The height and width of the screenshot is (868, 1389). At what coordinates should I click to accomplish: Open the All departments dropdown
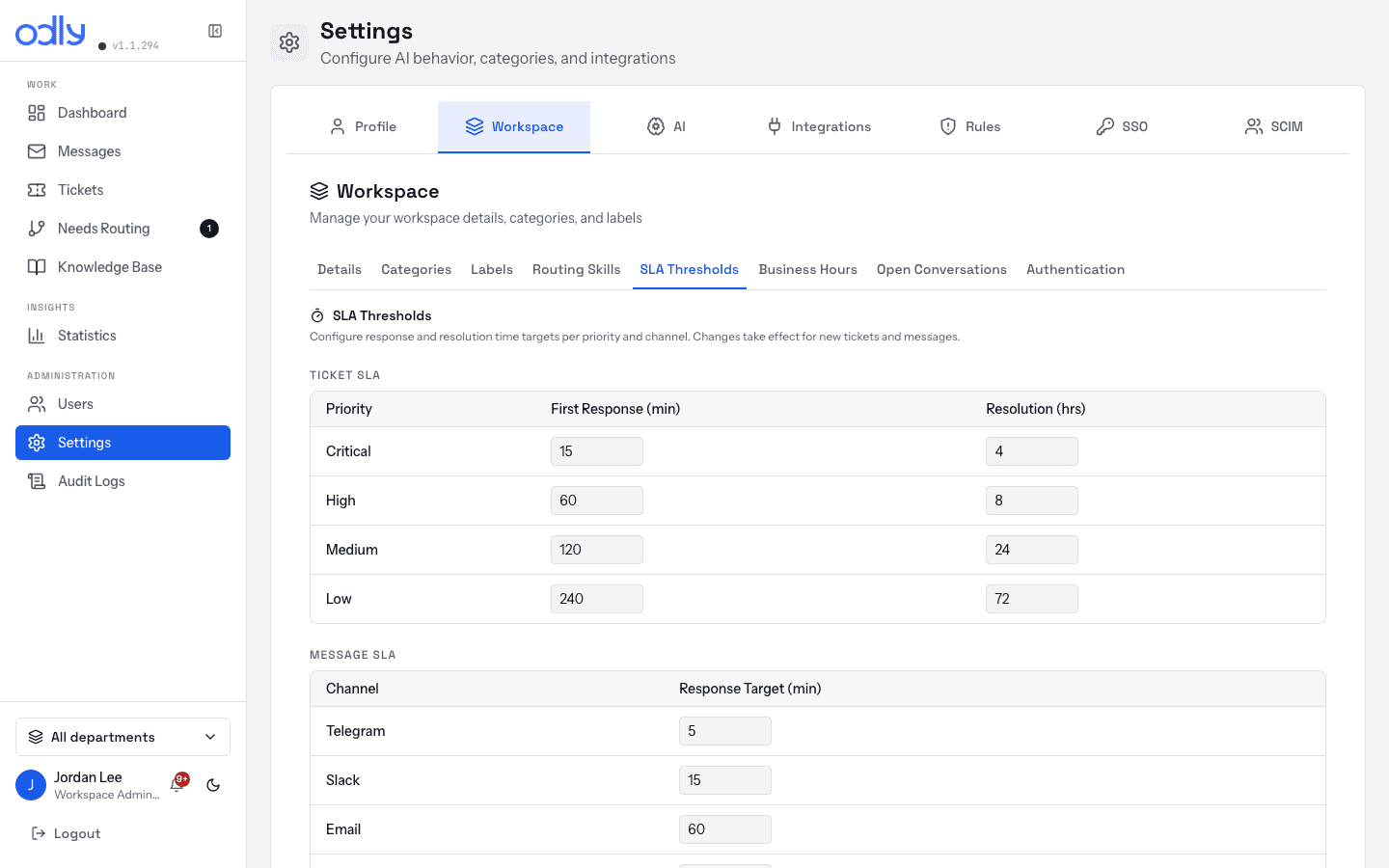coord(123,737)
